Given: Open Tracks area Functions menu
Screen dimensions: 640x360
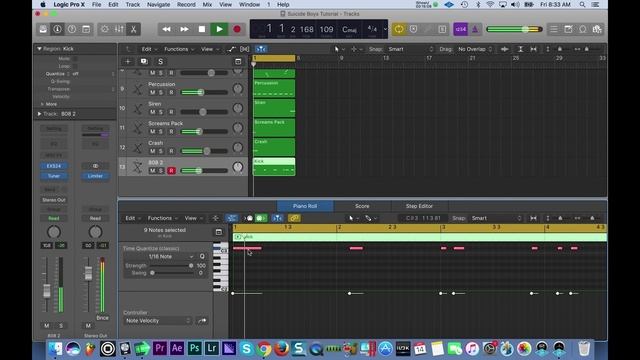Looking at the screenshot, I should click(x=179, y=49).
